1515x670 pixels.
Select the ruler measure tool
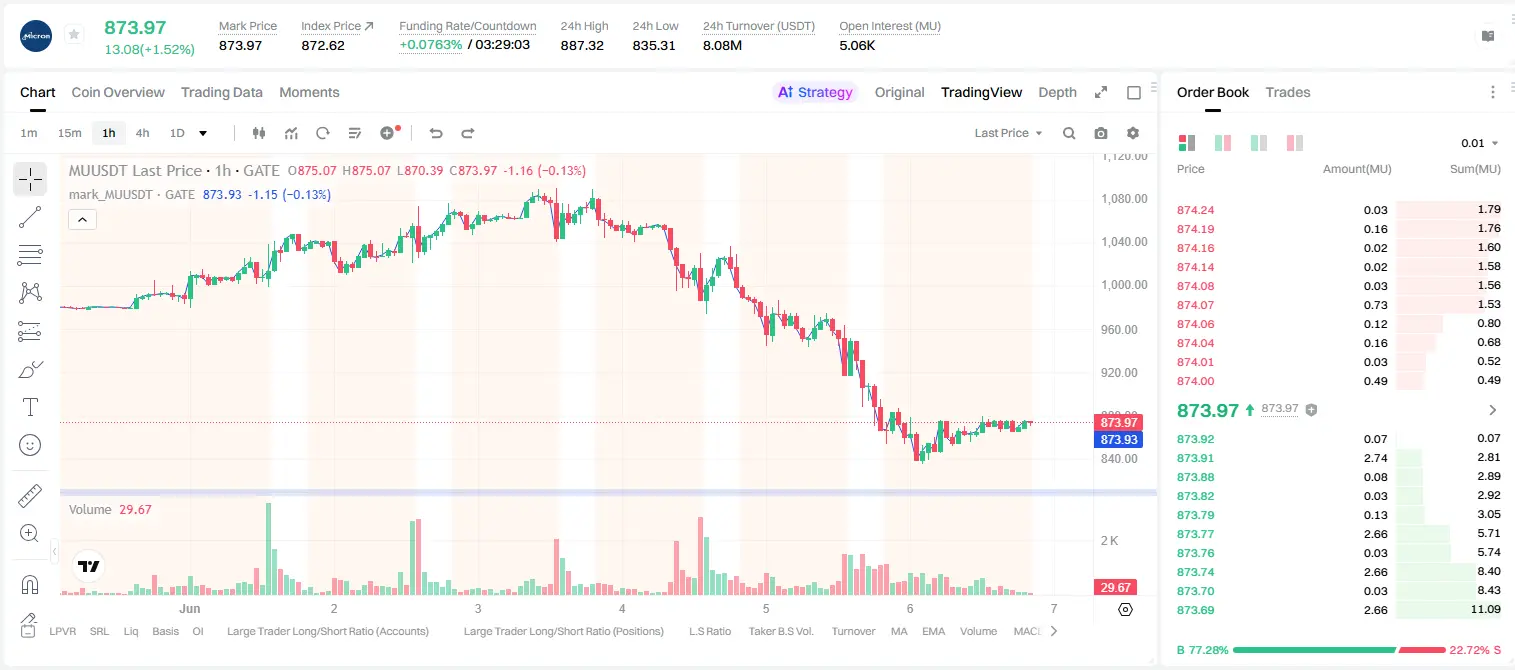click(x=30, y=496)
